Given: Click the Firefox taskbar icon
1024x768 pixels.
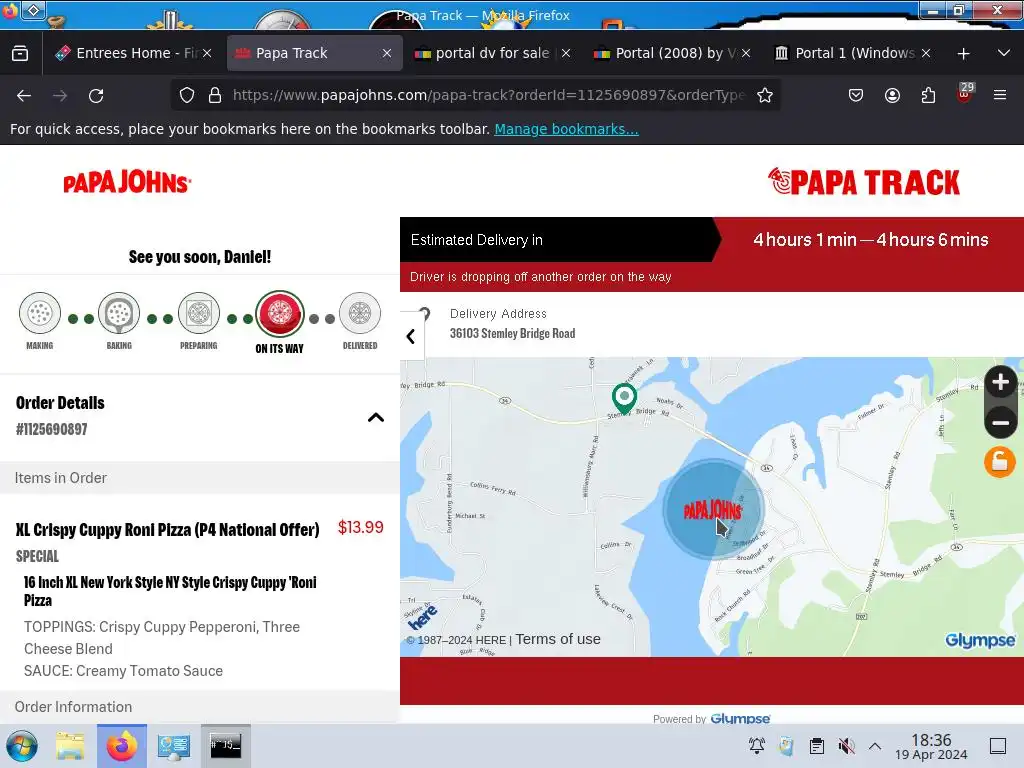Looking at the screenshot, I should click(x=122, y=746).
